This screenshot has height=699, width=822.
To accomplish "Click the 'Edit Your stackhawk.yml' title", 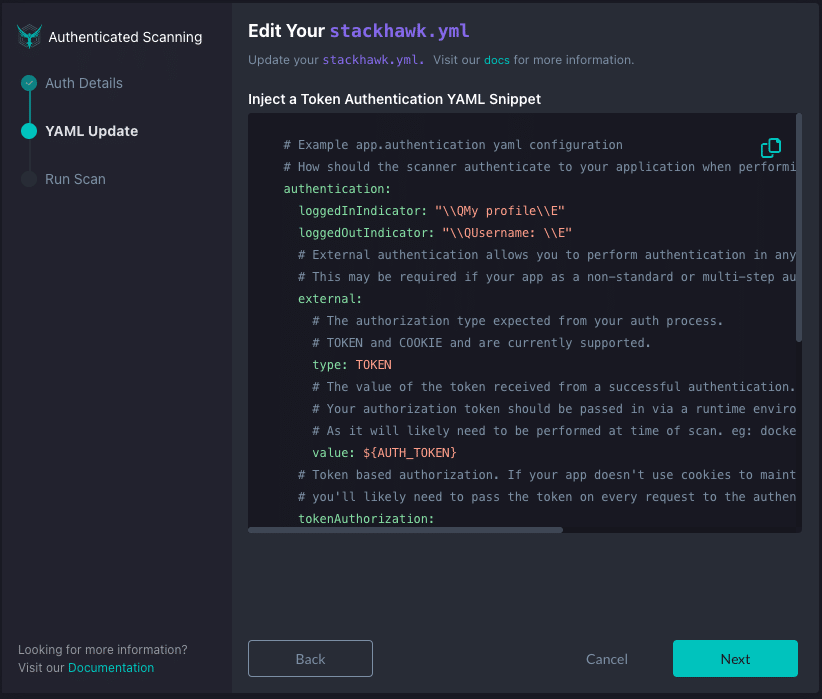I will (359, 31).
